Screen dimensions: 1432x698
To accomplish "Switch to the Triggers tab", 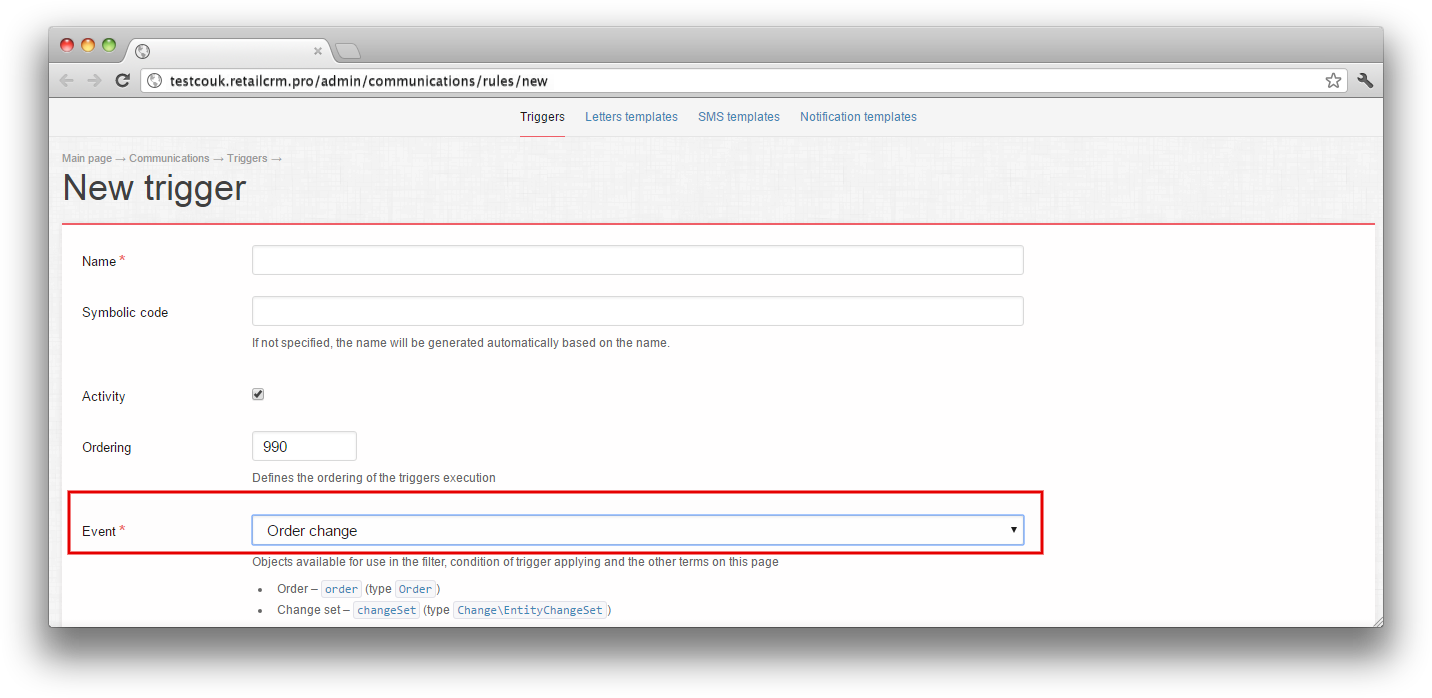I will click(542, 117).
